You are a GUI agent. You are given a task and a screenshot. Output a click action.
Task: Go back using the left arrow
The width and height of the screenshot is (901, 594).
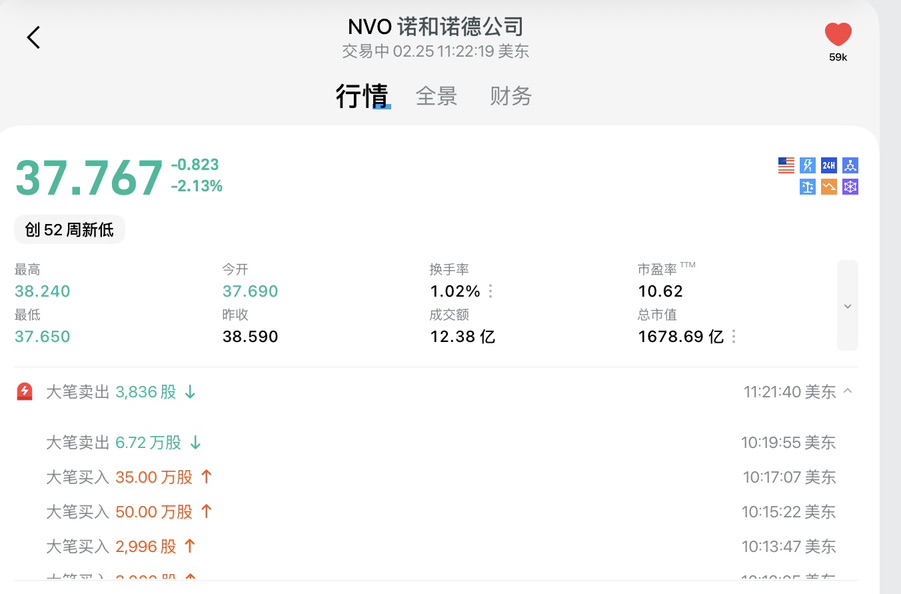34,38
